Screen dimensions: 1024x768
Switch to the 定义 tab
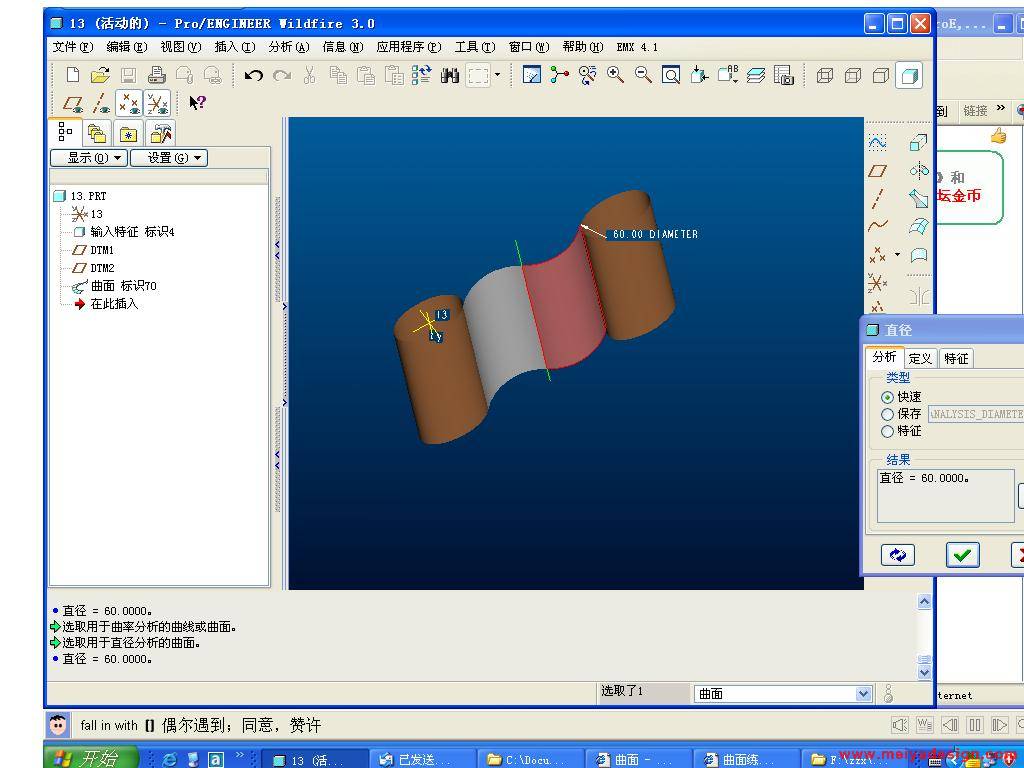click(920, 358)
